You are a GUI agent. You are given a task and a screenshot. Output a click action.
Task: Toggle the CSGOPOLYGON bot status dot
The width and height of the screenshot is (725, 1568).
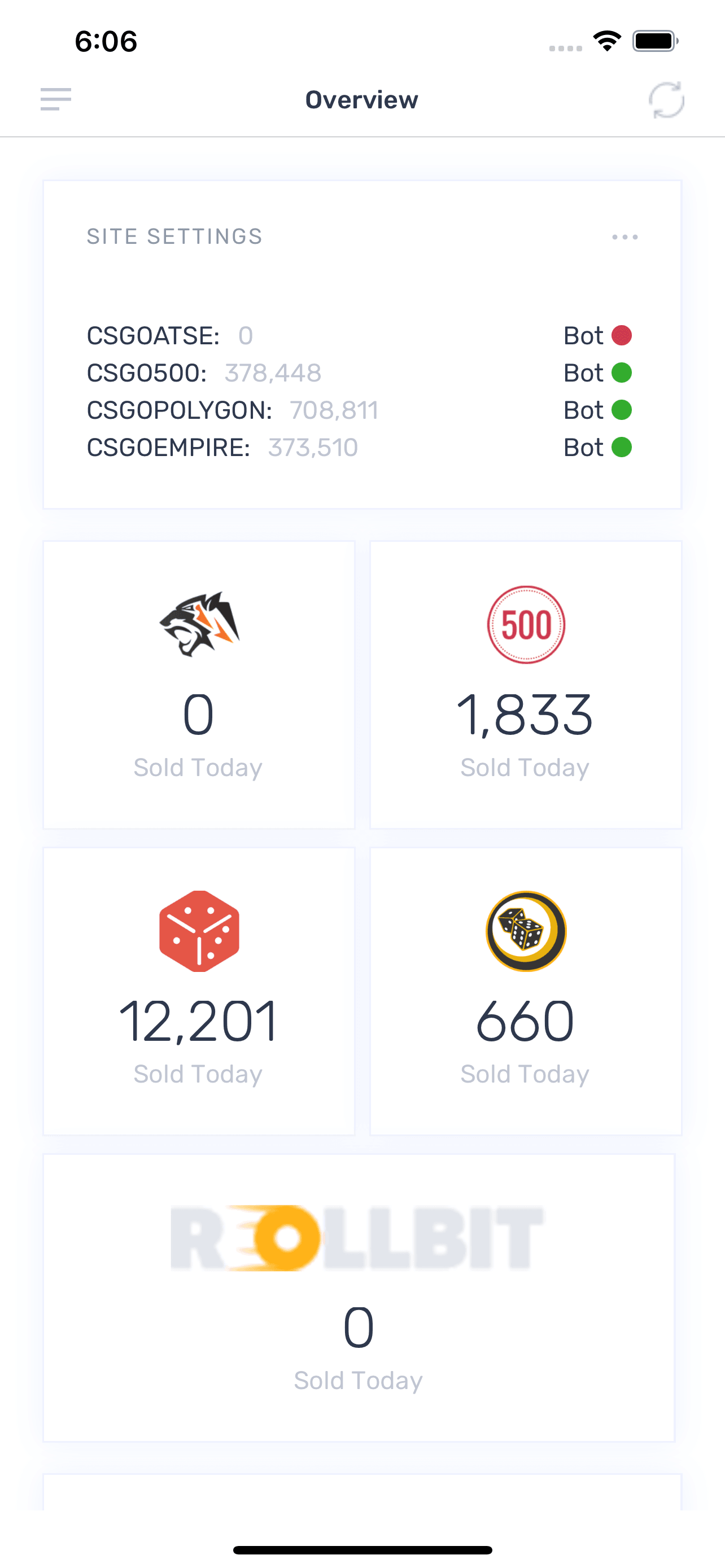point(622,410)
